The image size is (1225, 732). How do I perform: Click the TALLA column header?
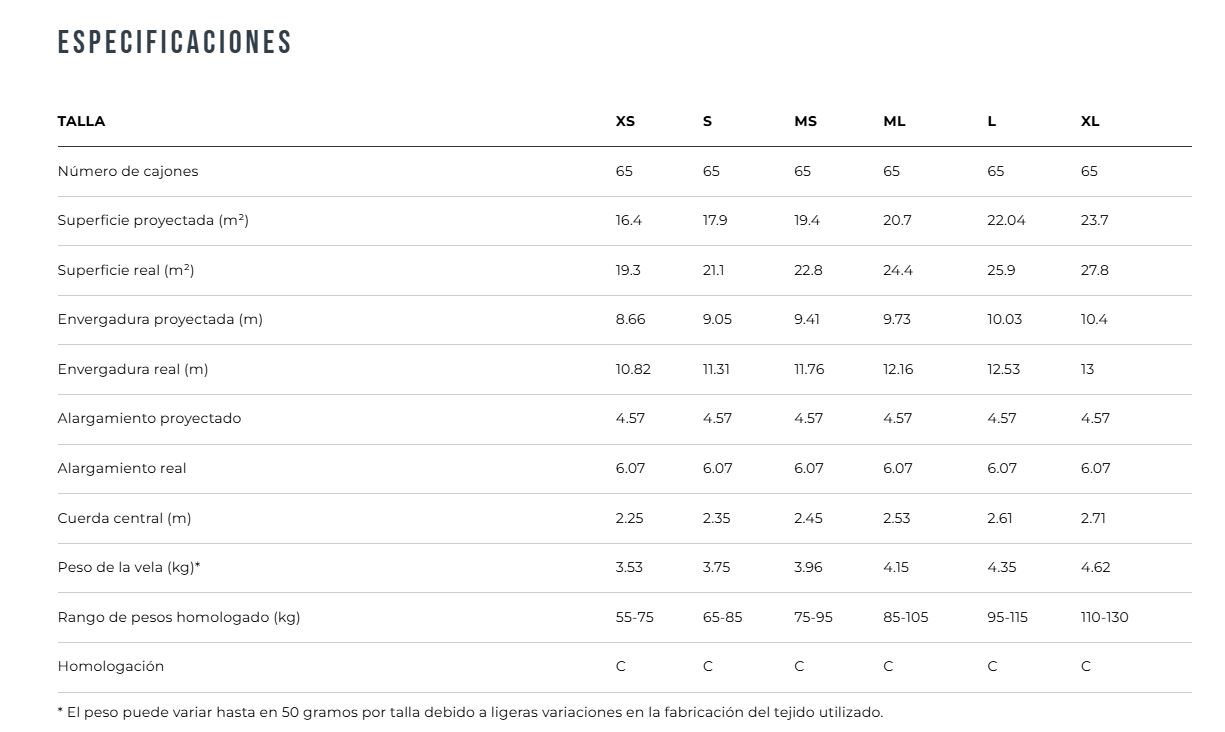tap(81, 121)
